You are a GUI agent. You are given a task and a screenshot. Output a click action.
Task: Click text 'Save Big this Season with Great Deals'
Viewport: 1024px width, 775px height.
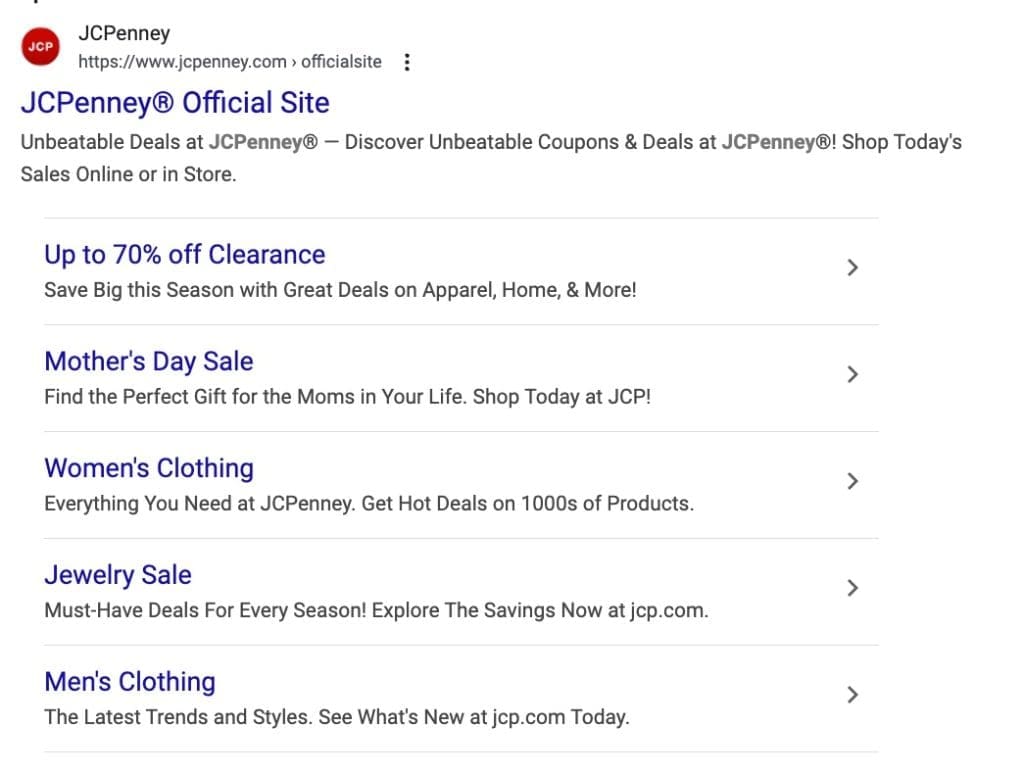(216, 290)
